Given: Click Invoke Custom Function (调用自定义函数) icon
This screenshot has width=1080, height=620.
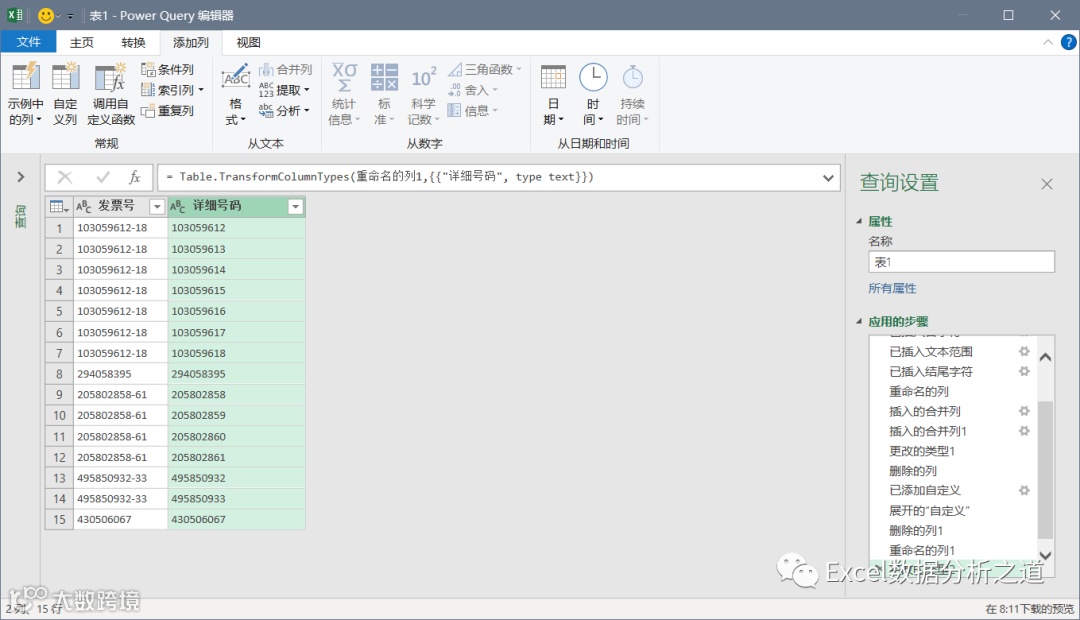Looking at the screenshot, I should point(110,76).
